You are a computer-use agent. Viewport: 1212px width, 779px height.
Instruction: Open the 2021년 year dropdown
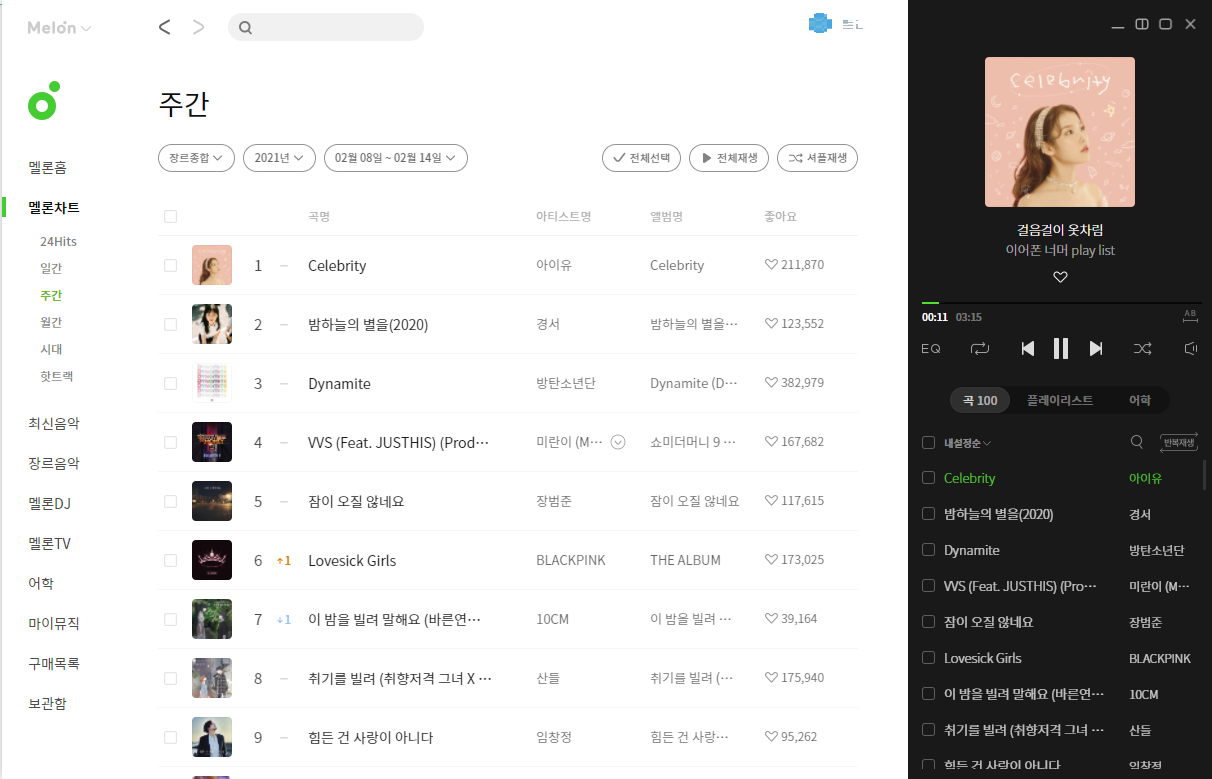[x=279, y=158]
